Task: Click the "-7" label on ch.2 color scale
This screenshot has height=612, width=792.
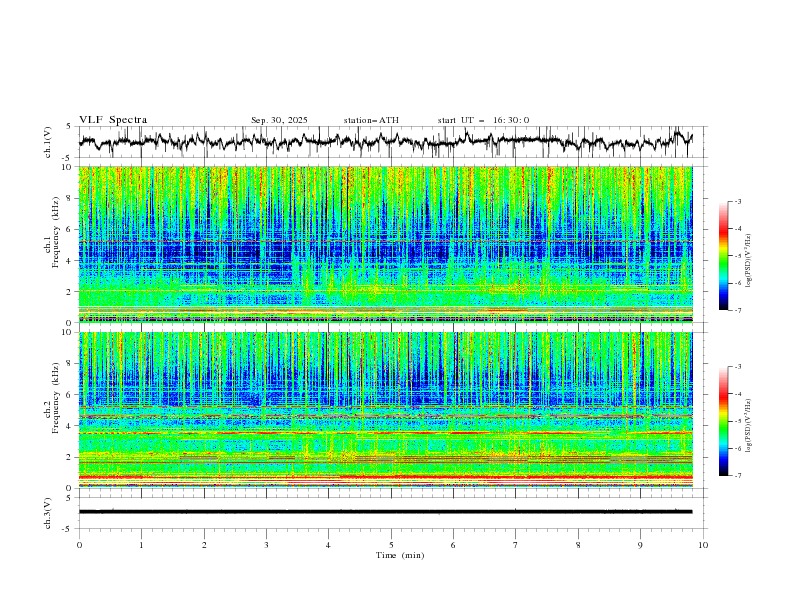Action: coord(737,476)
